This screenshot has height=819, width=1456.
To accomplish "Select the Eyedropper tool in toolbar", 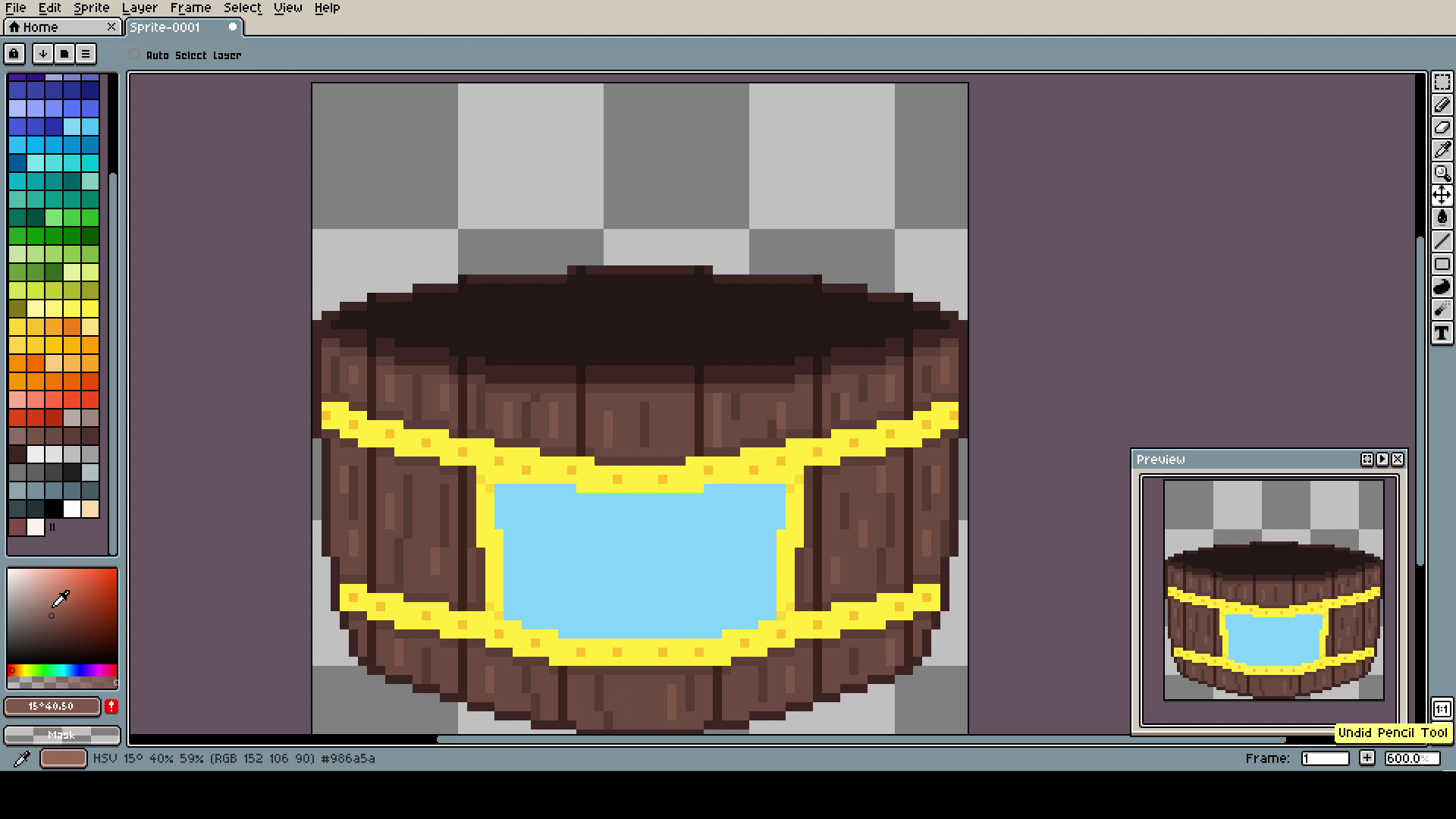I will coord(1442,150).
